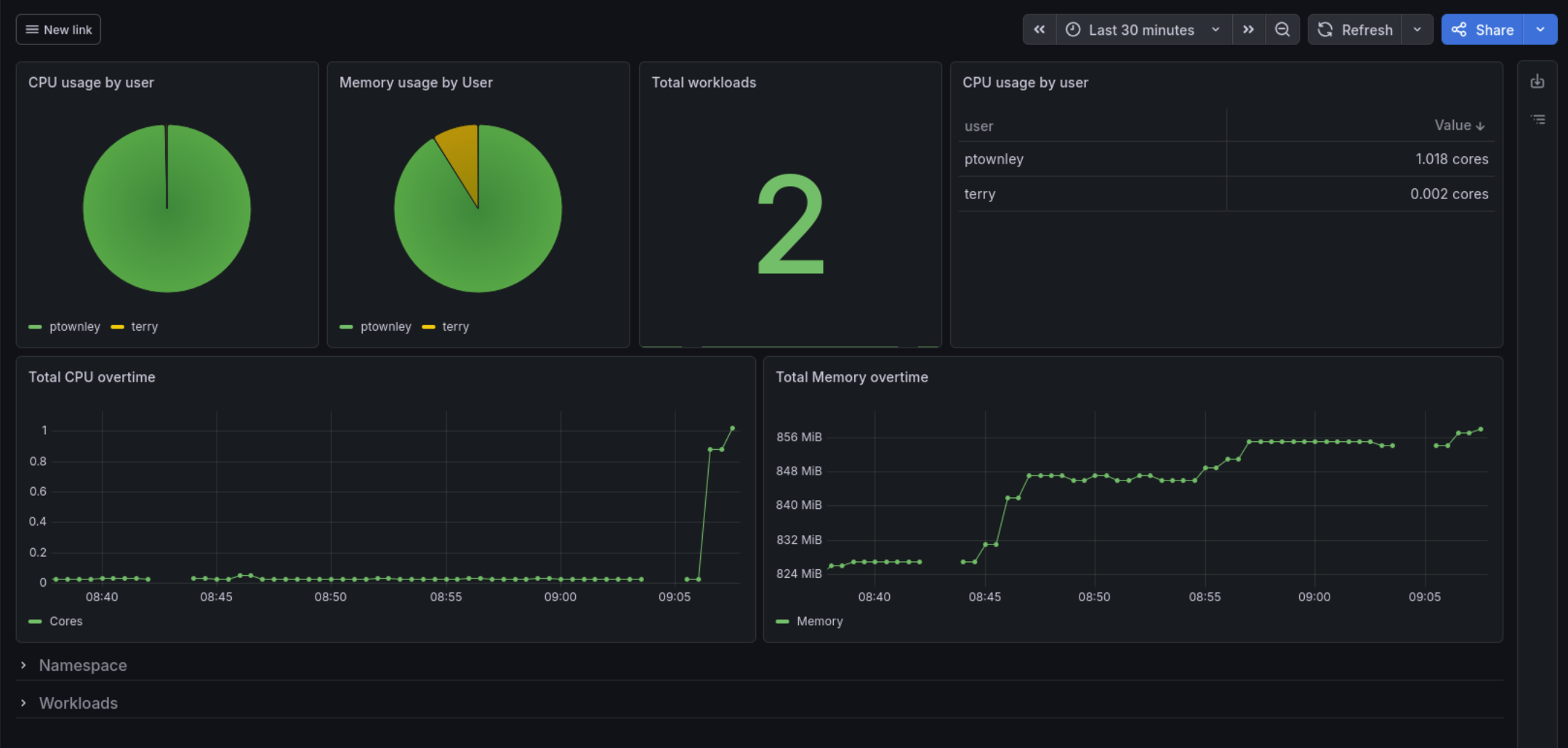Image resolution: width=1568 pixels, height=748 pixels.
Task: Shift time range forward with double-right arrows
Action: [1248, 30]
